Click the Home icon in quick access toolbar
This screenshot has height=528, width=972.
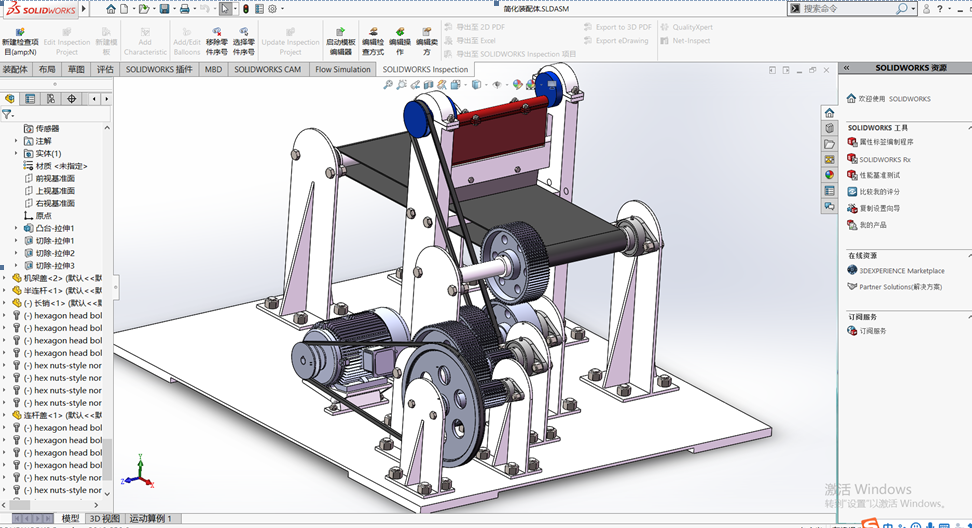[x=110, y=9]
